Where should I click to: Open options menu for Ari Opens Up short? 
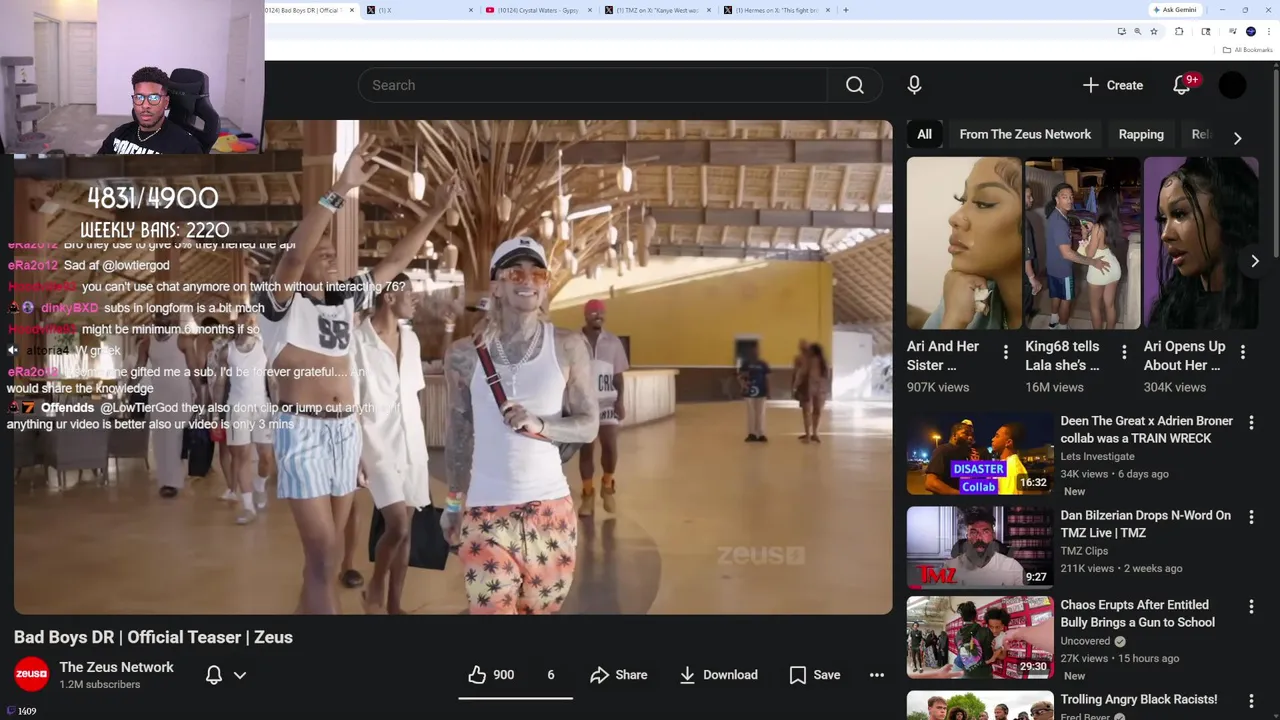[1243, 352]
